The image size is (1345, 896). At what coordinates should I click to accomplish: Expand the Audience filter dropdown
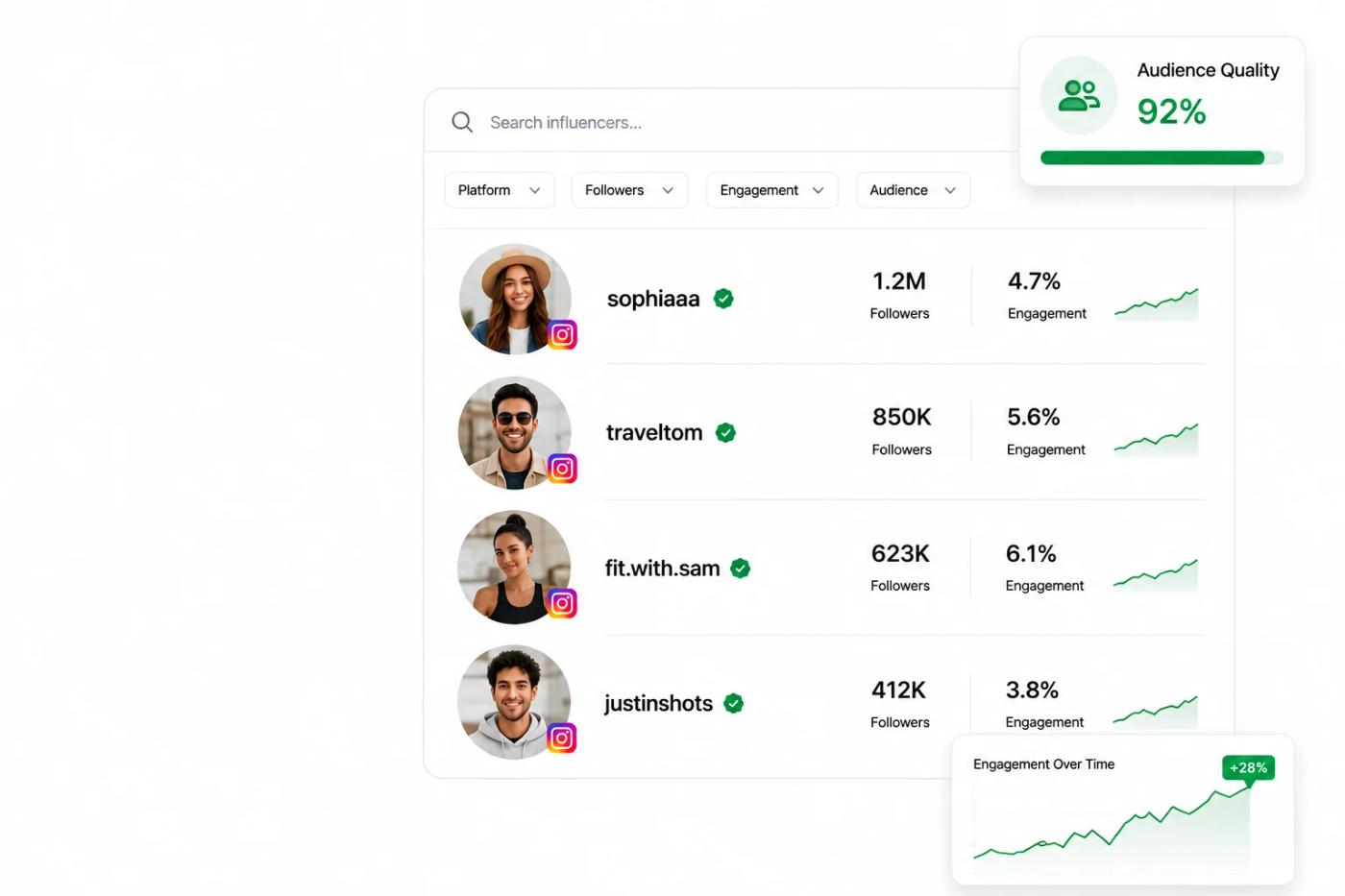(x=913, y=190)
